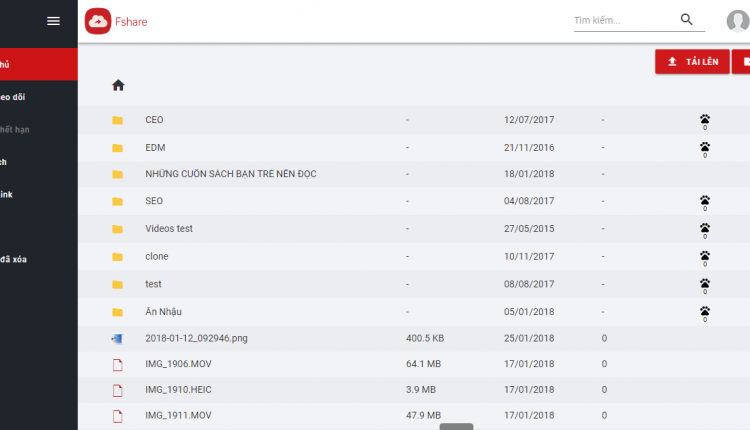Image resolution: width=750 pixels, height=430 pixels.
Task: Click the follower paw icon for clone
Action: (x=705, y=258)
